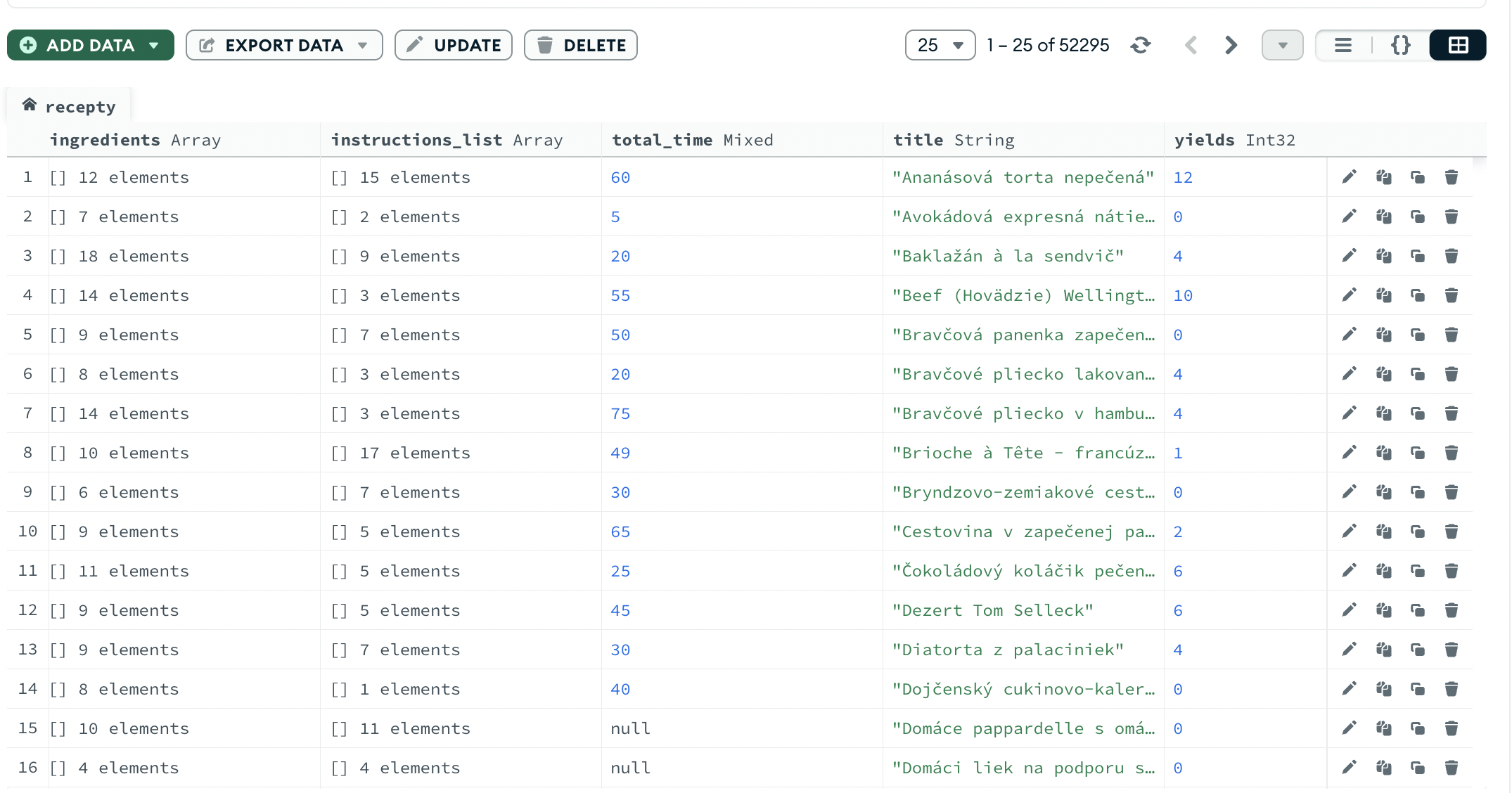Open the ADD DATA dropdown button
The height and width of the screenshot is (793, 1512).
click(x=91, y=45)
